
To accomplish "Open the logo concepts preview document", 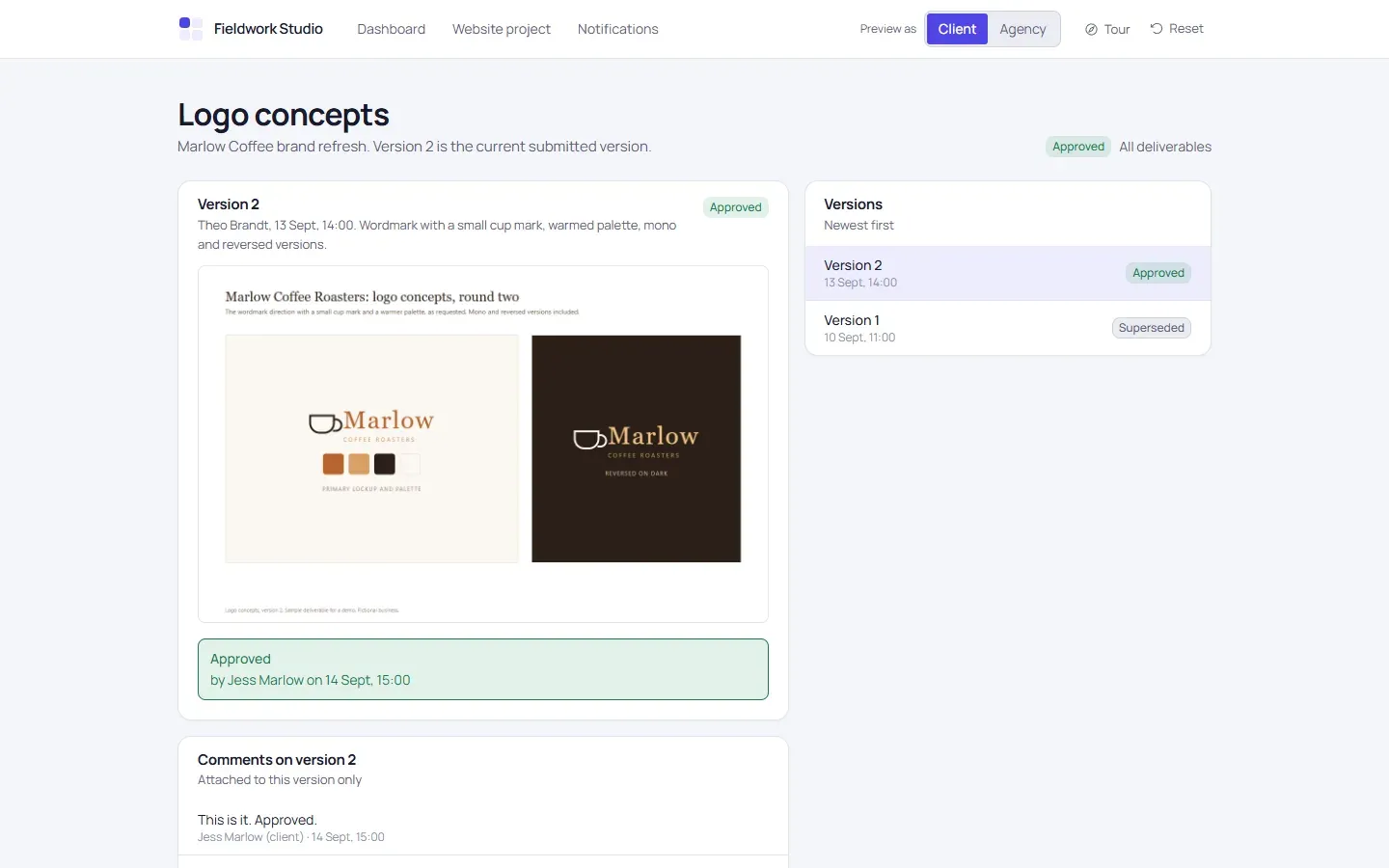I will pos(482,444).
